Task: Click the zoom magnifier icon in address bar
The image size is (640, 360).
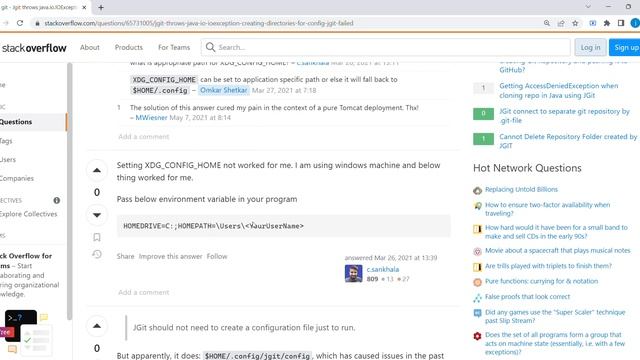Action: pos(547,23)
